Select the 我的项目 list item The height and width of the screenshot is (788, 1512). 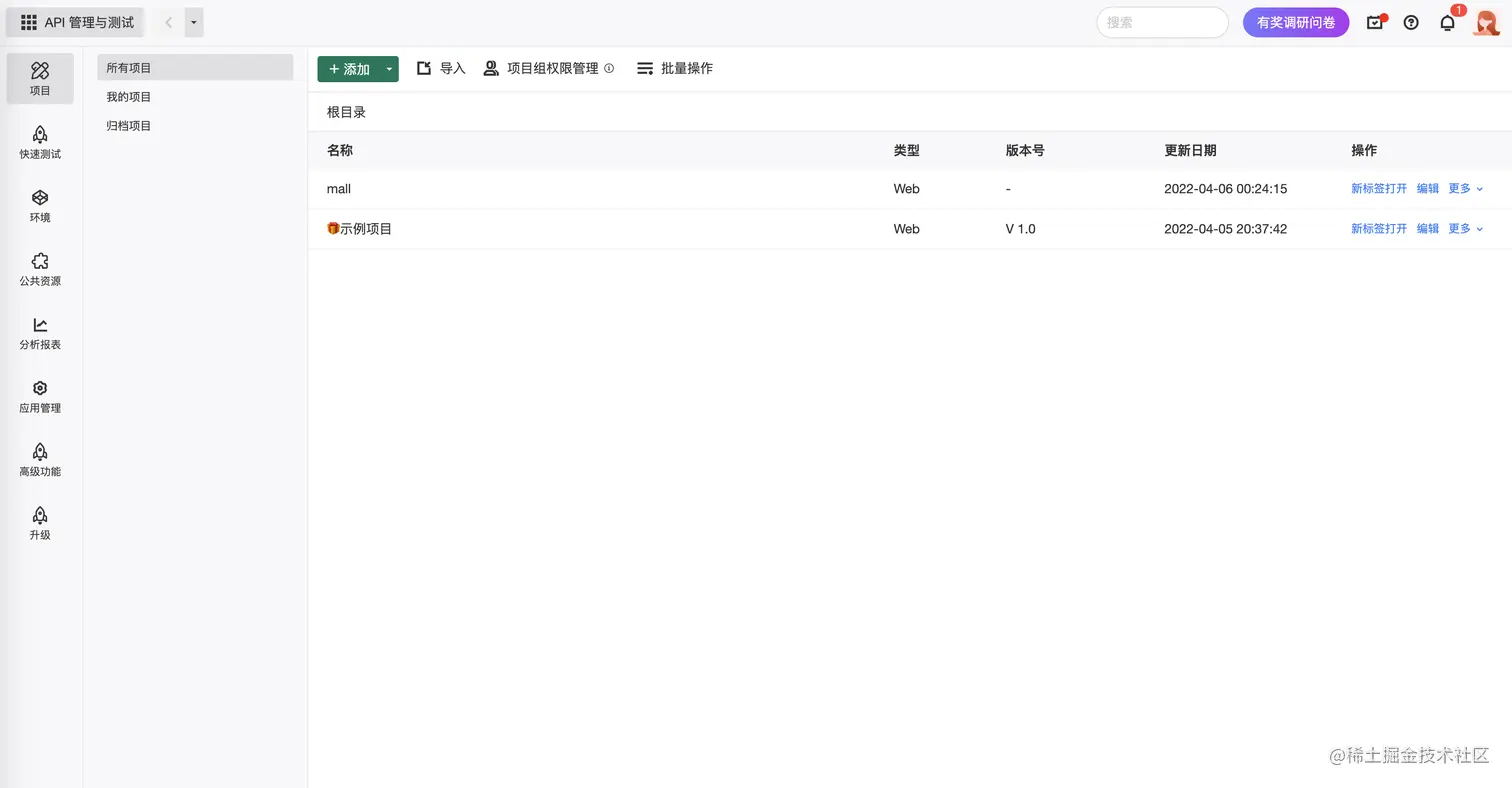tap(195, 97)
